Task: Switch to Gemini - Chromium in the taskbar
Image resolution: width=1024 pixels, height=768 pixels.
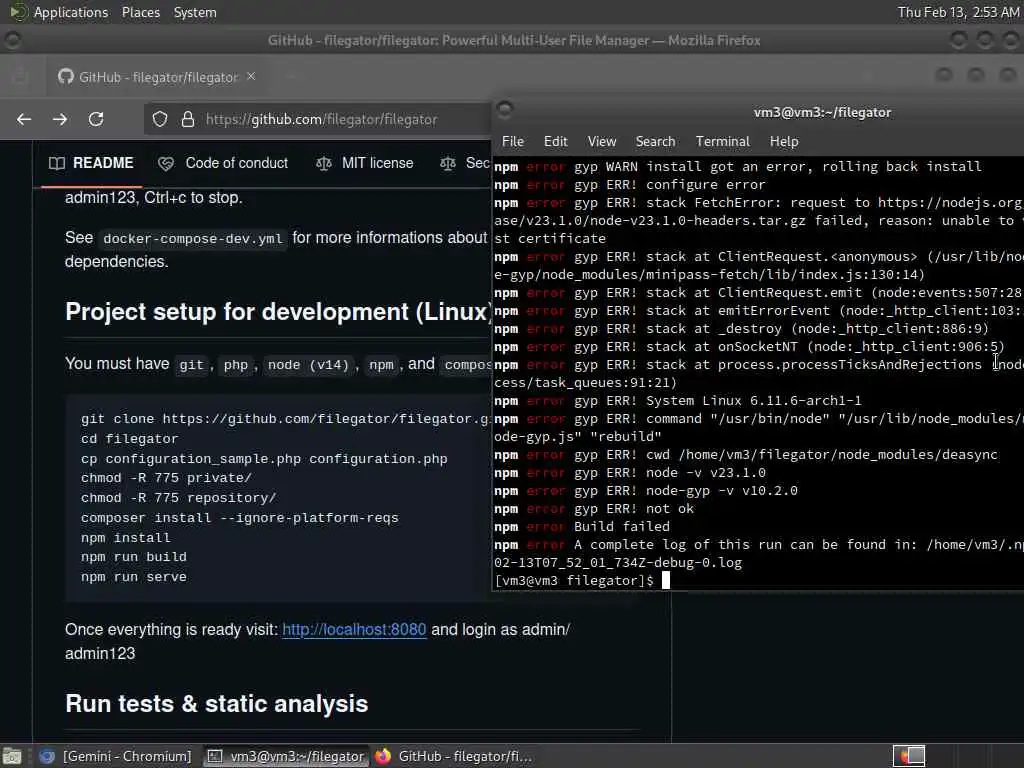Action: (116, 756)
